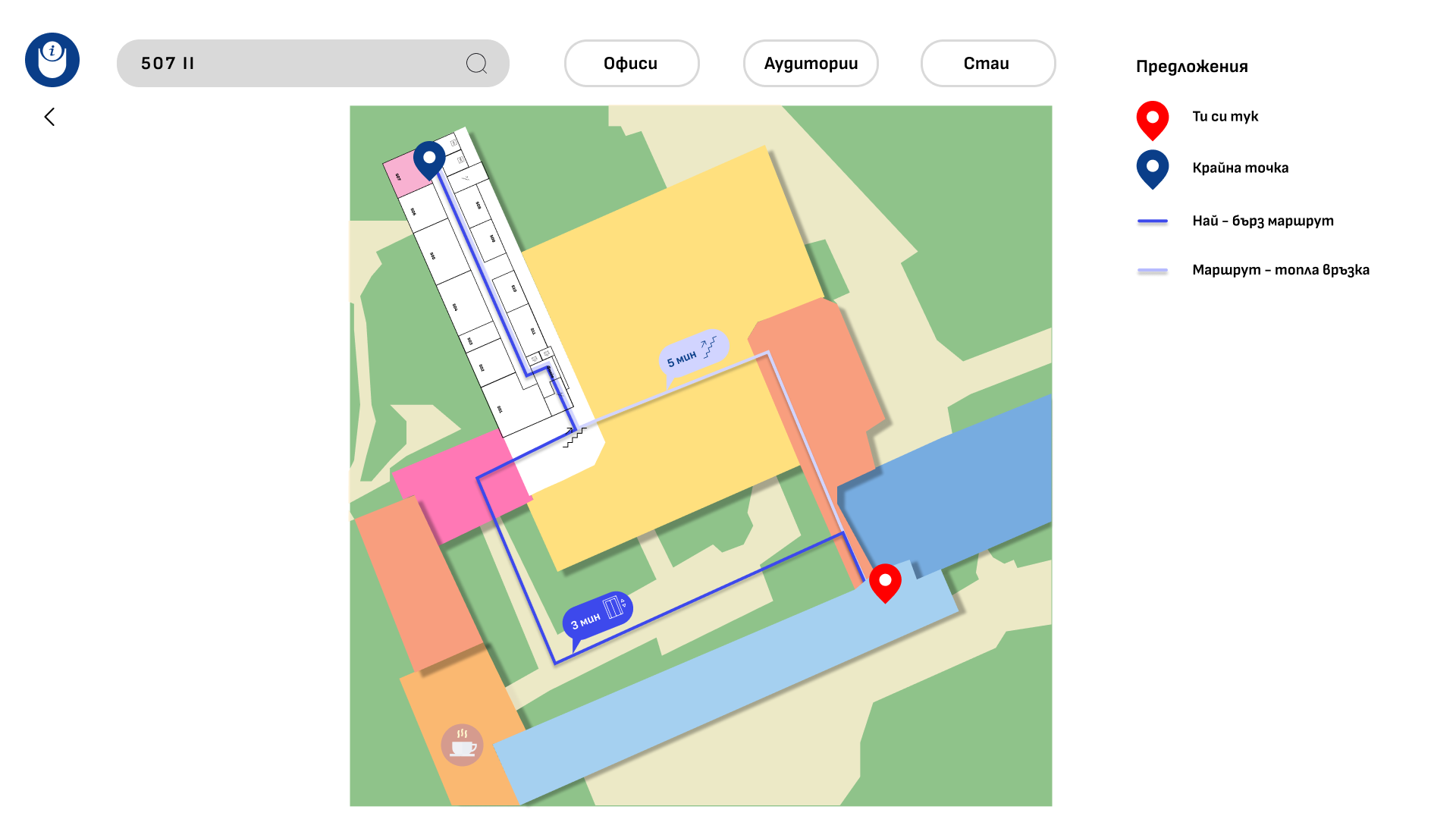Go back using the left chevron arrow
This screenshot has width=1456, height=819.
[x=49, y=117]
